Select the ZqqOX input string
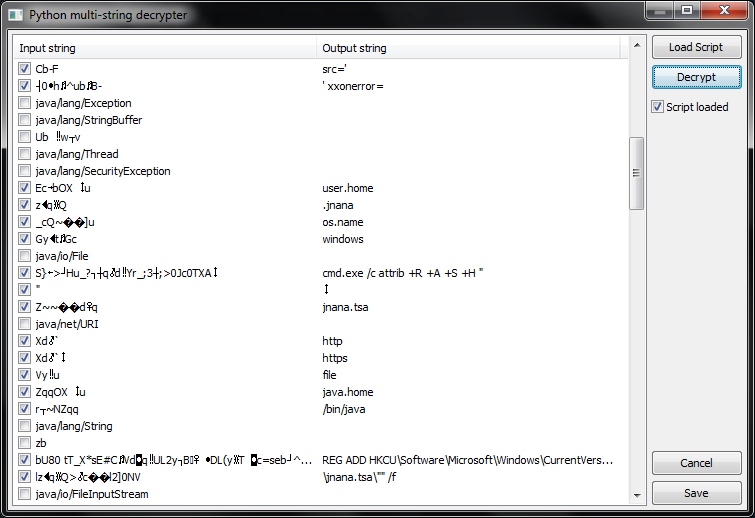The height and width of the screenshot is (518, 755). pyautogui.click(x=60, y=392)
